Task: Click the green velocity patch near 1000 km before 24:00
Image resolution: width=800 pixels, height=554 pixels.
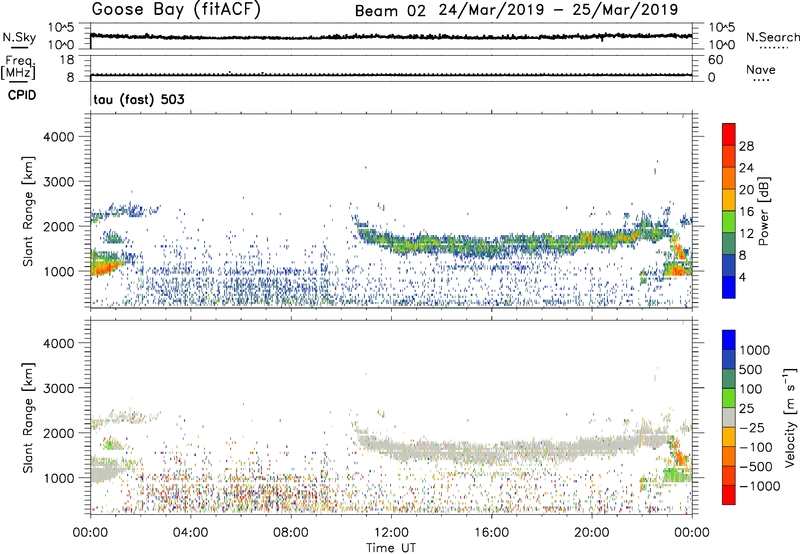Action: tap(677, 476)
